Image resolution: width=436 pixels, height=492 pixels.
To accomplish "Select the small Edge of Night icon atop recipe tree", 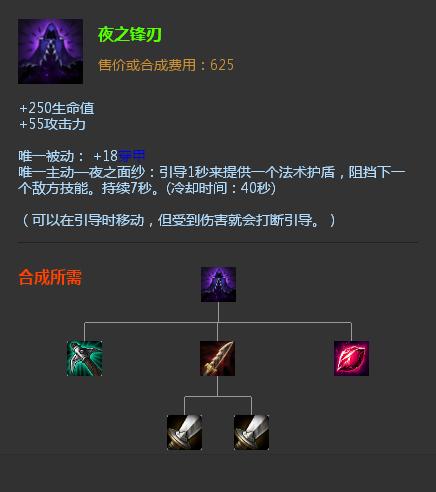I will point(218,284).
